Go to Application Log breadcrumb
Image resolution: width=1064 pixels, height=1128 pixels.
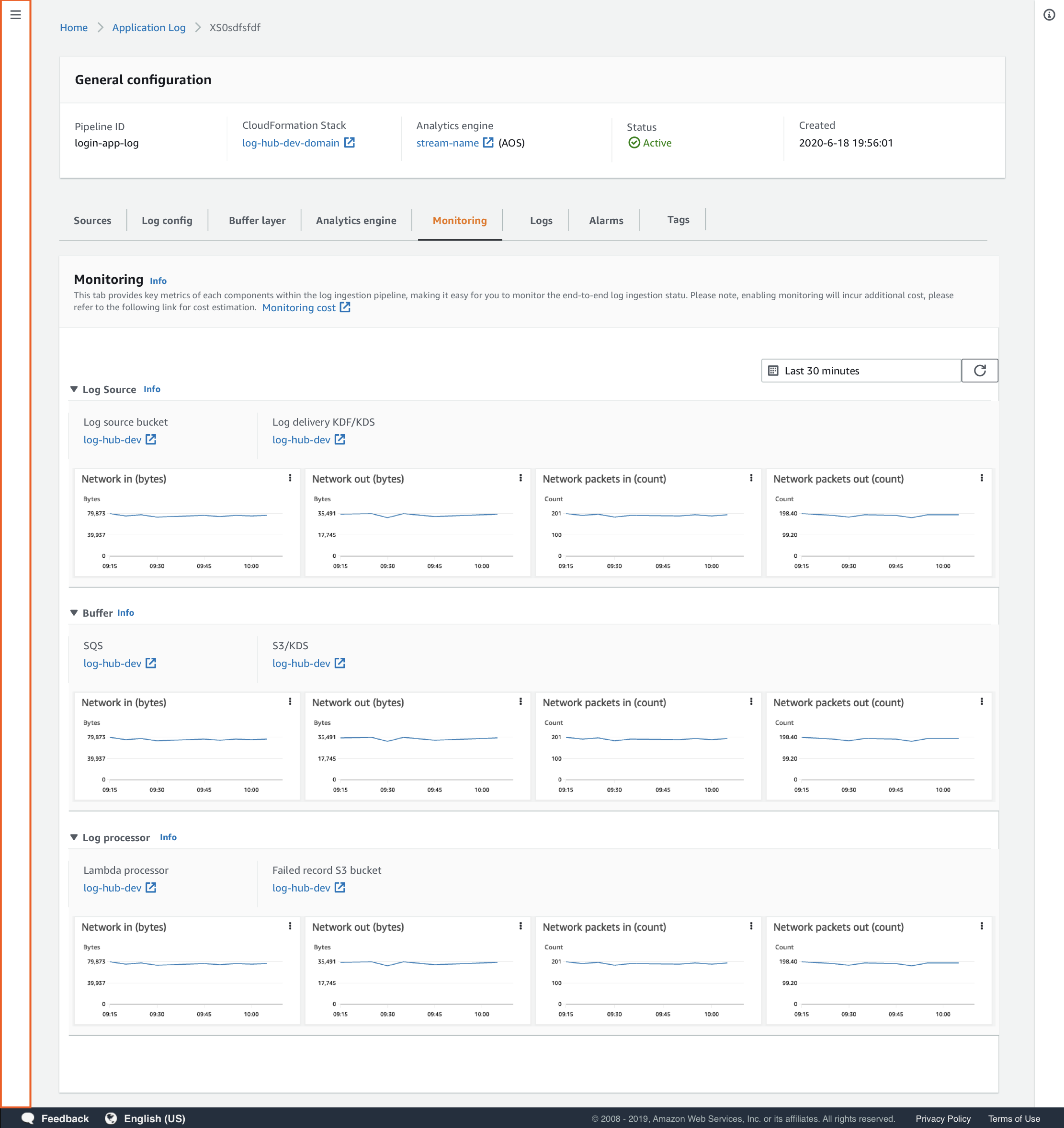(x=148, y=28)
